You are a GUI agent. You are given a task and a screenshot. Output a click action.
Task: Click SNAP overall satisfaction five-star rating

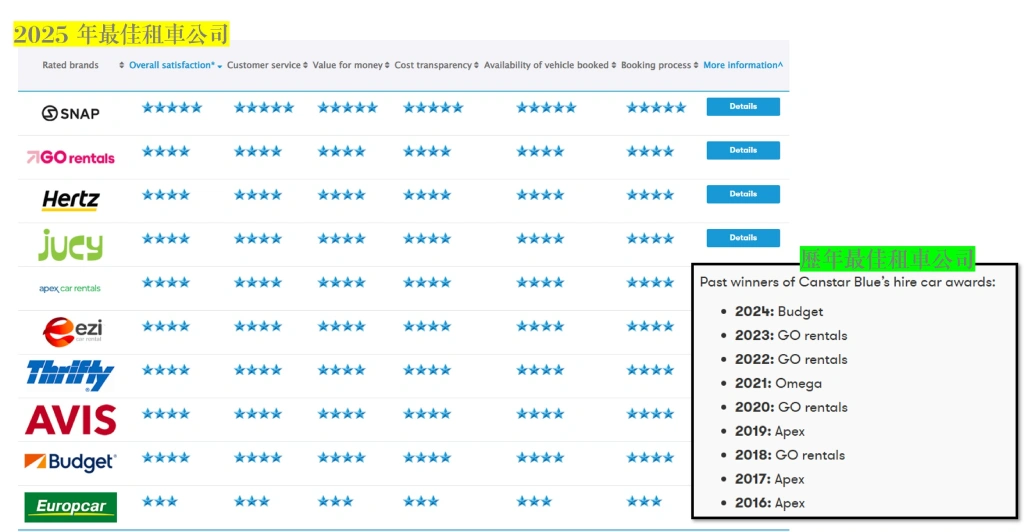pyautogui.click(x=172, y=108)
